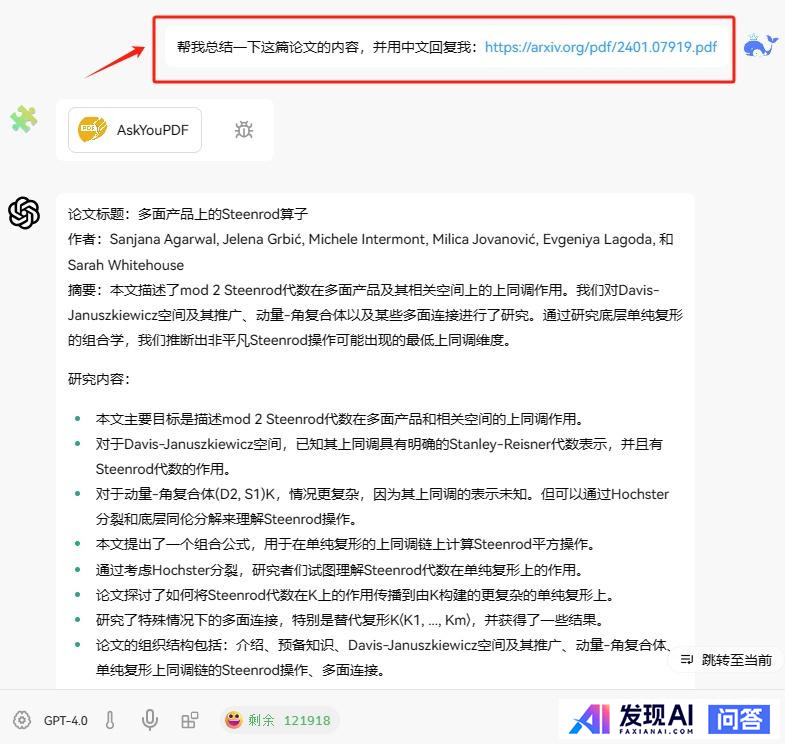Click the paper title line 论文标题

(188, 214)
